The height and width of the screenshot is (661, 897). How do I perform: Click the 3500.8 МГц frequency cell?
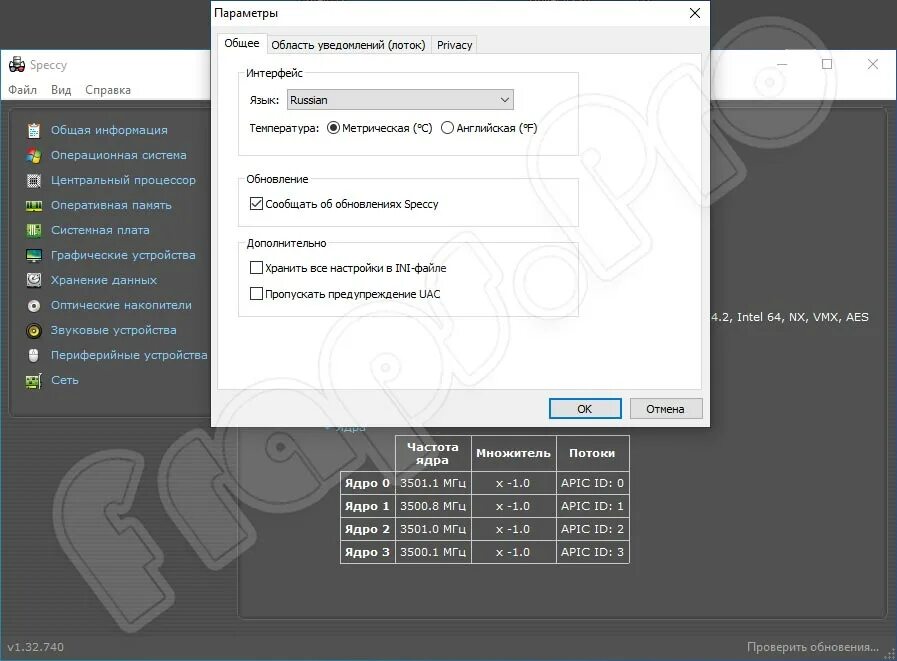click(x=433, y=506)
